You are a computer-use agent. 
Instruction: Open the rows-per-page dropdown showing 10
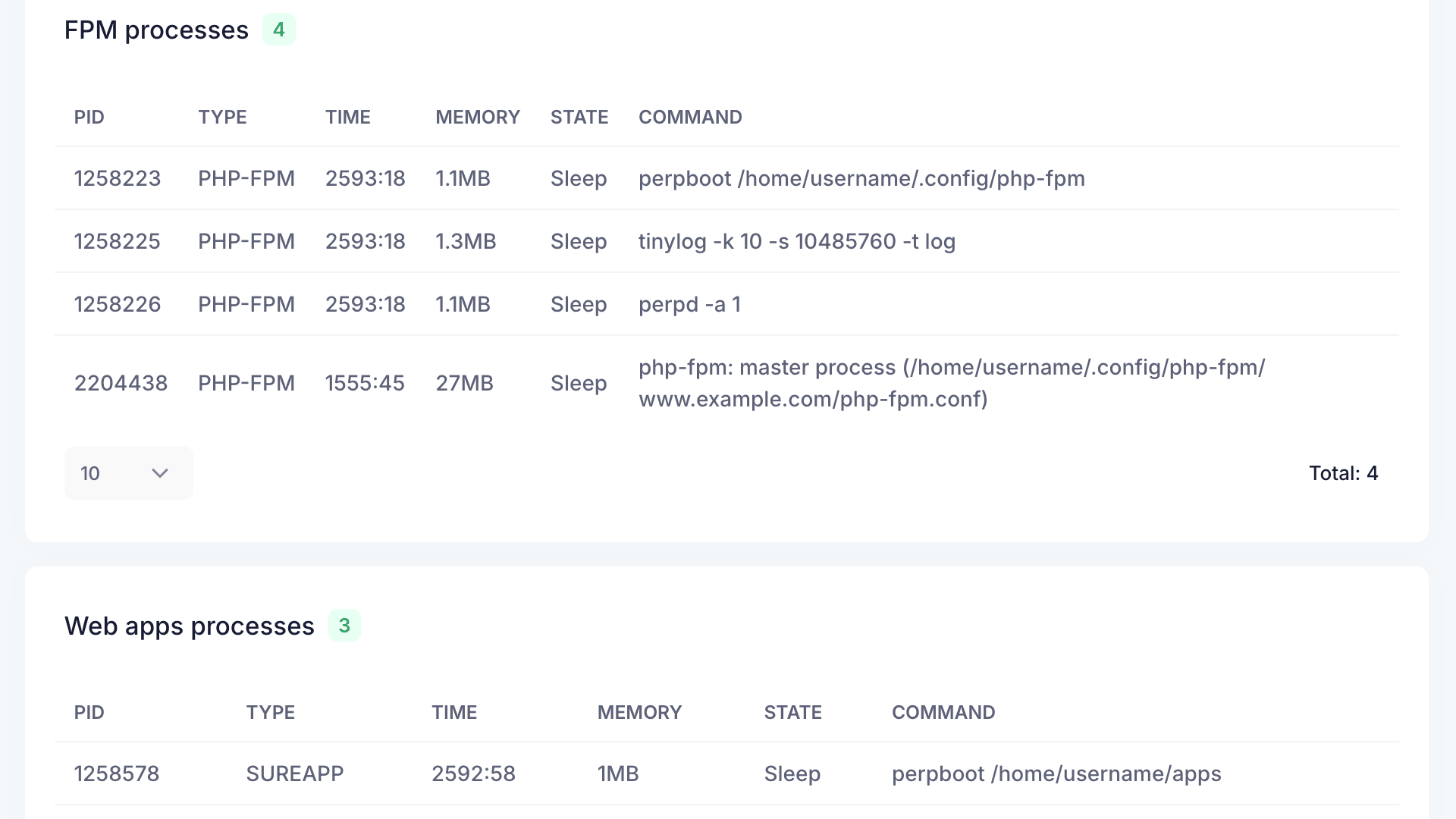127,473
